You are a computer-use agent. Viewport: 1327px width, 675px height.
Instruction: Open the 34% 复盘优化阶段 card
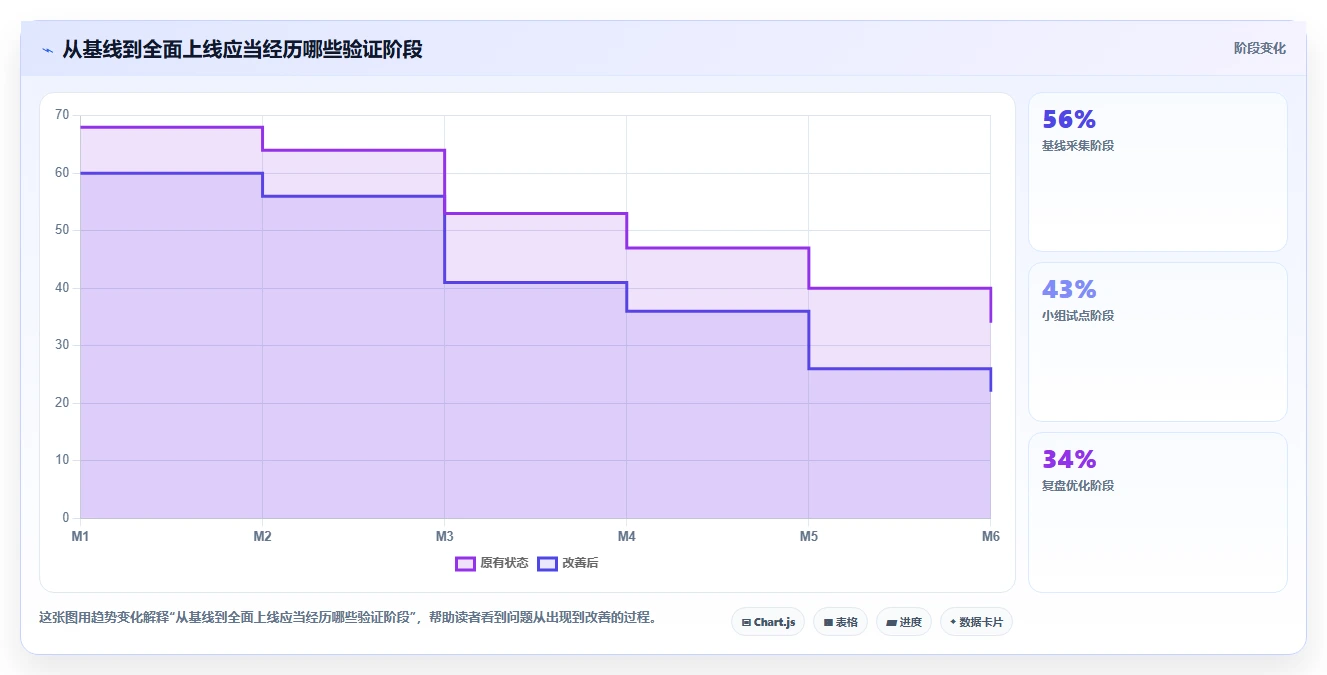click(x=1157, y=512)
